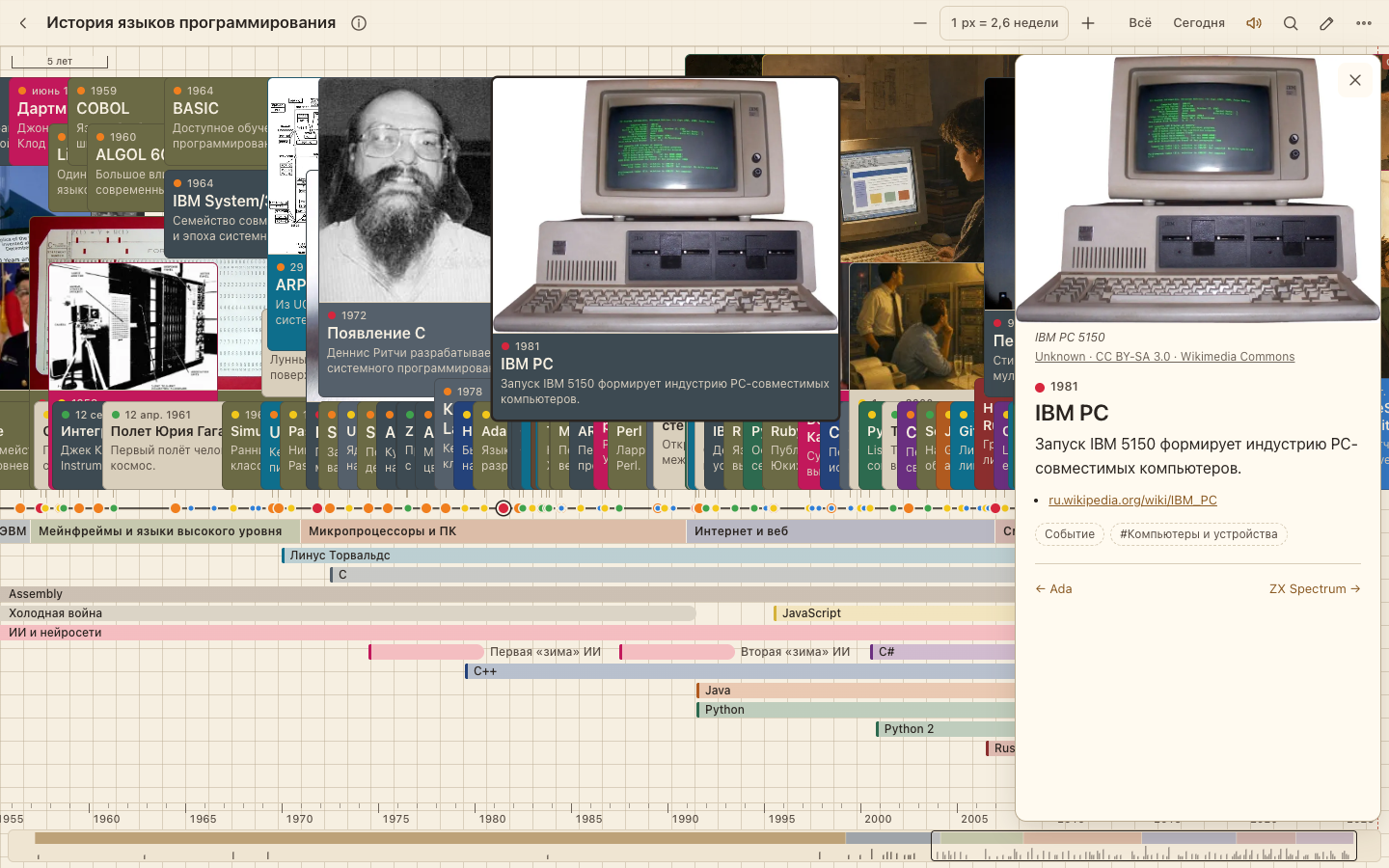Toggle sound with the speaker icon

(x=1254, y=23)
